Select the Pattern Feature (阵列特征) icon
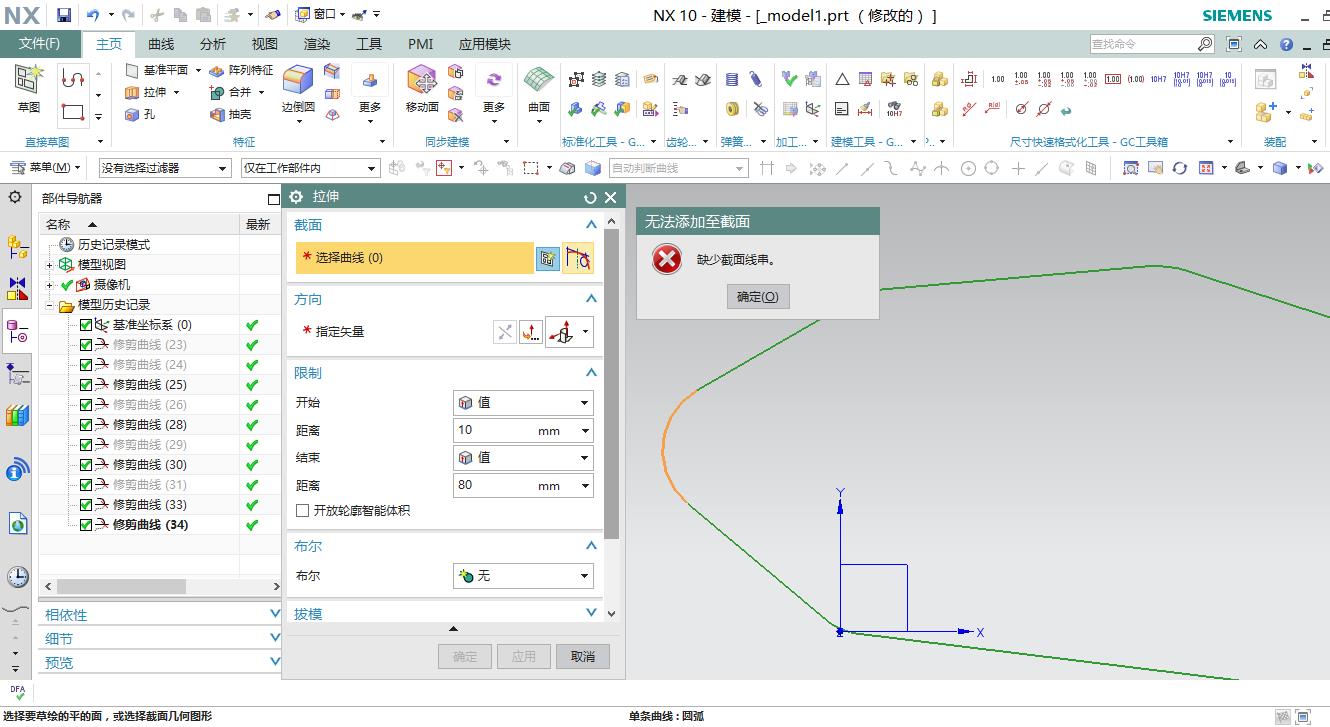Viewport: 1330px width, 727px height. (x=216, y=70)
